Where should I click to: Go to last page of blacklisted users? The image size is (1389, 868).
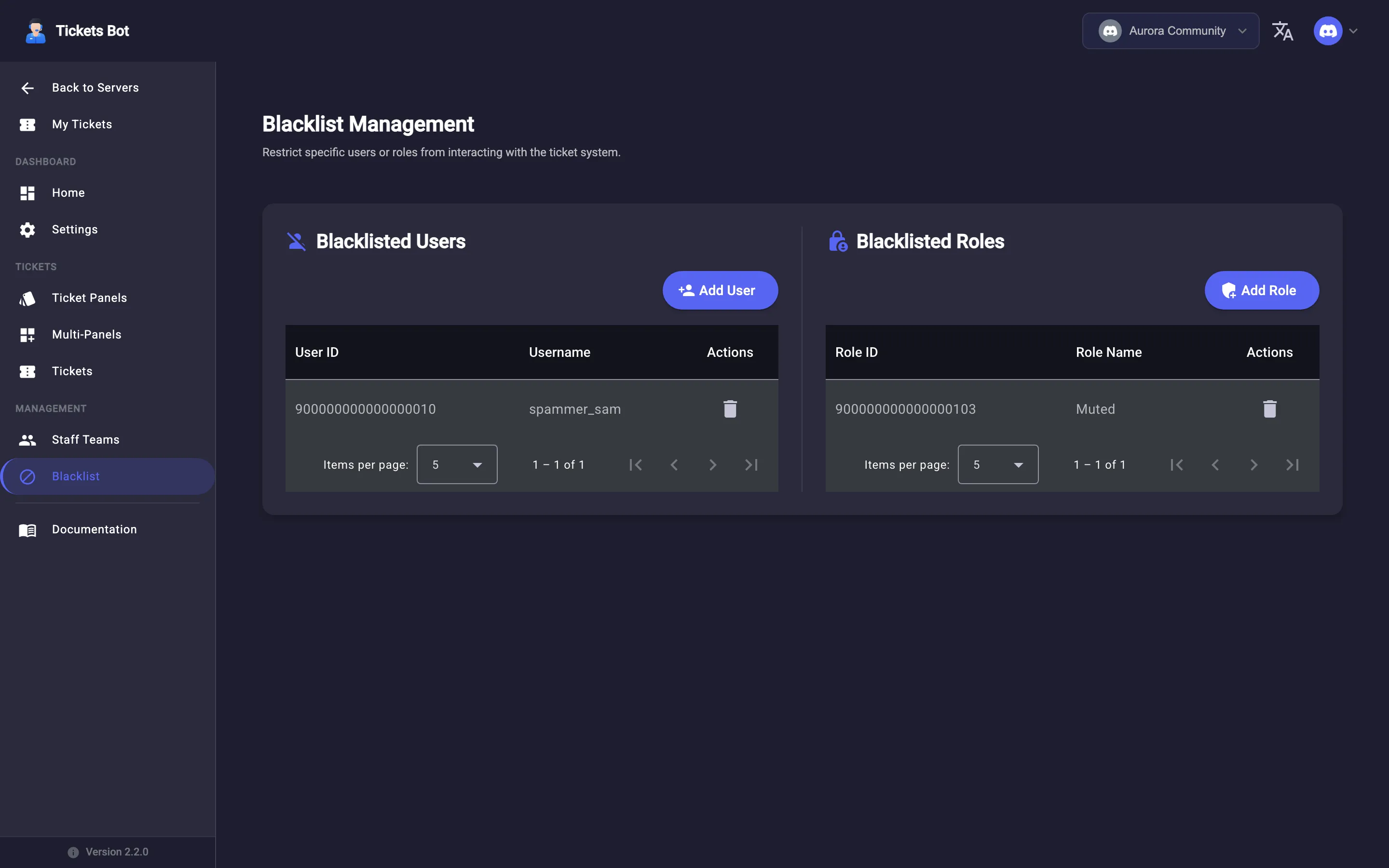point(751,465)
